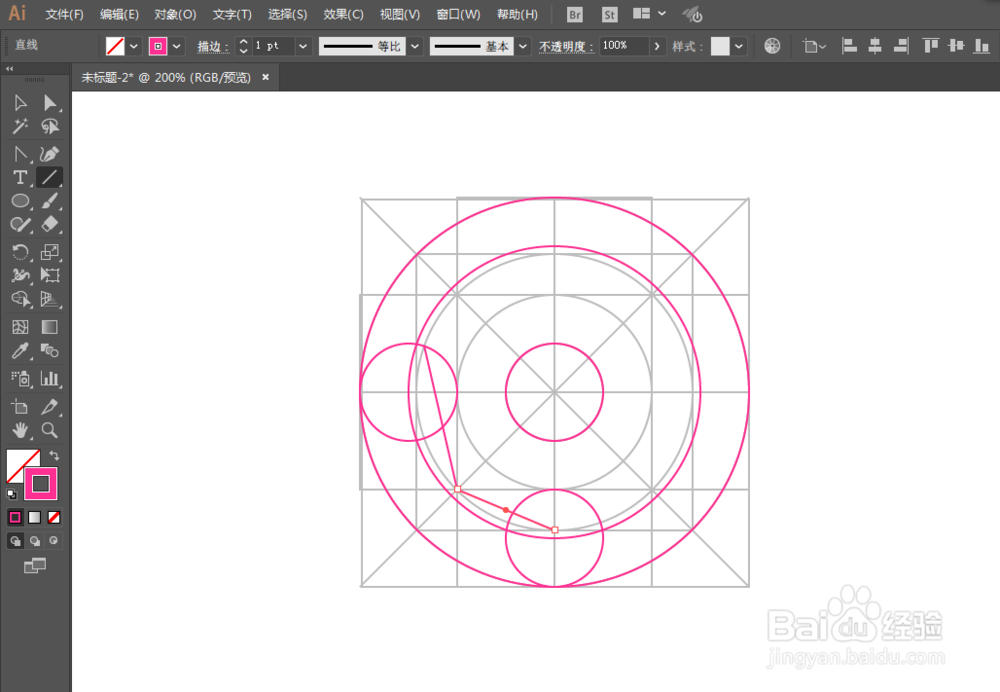Viewport: 1000px width, 692px height.
Task: Set stroke color to None
Action: click(x=55, y=517)
